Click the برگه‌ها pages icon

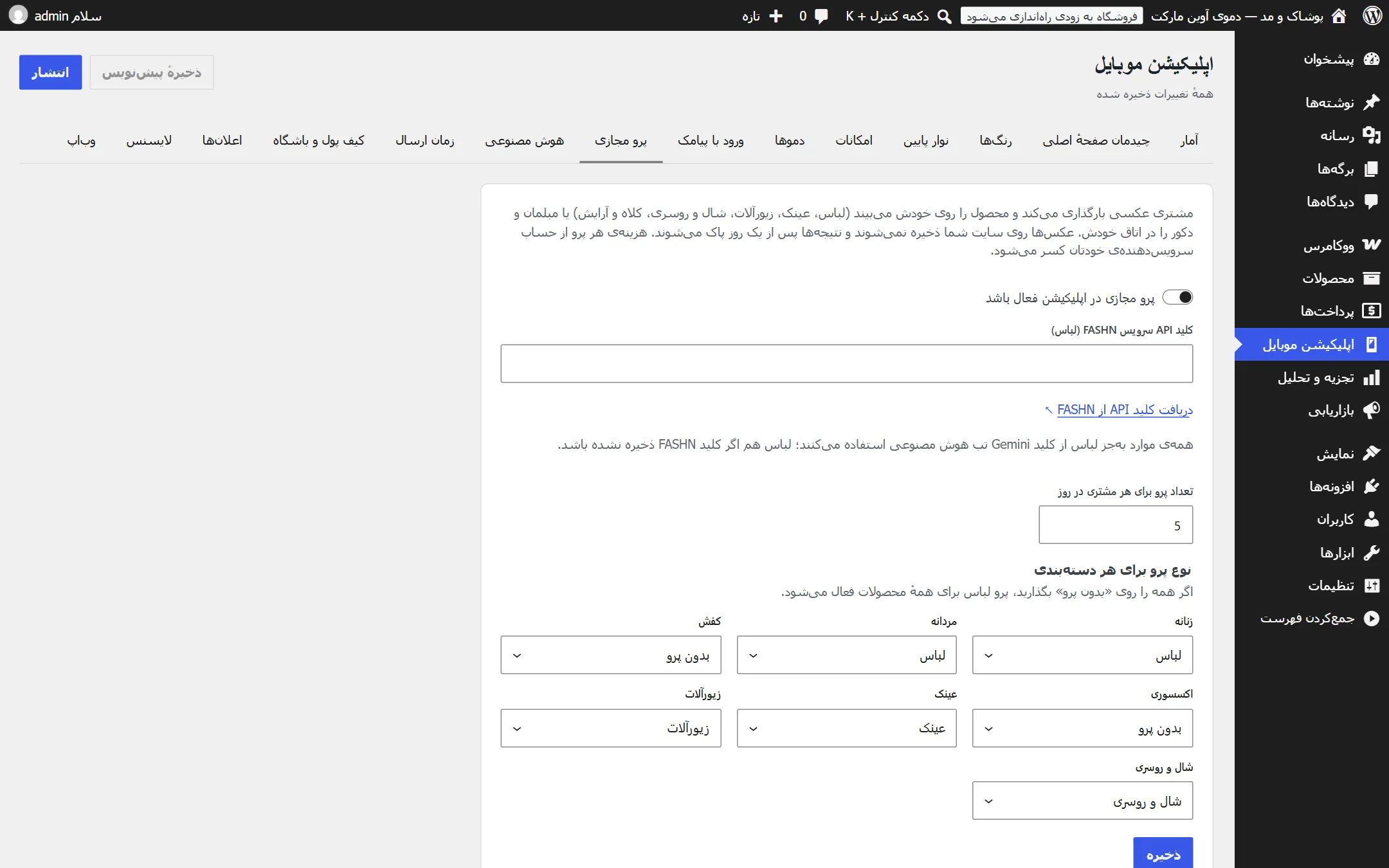pos(1372,168)
